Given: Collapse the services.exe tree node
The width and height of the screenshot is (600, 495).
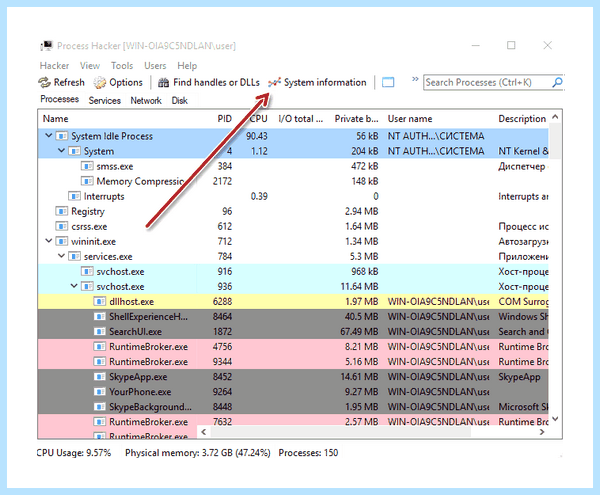Looking at the screenshot, I should coord(61,256).
